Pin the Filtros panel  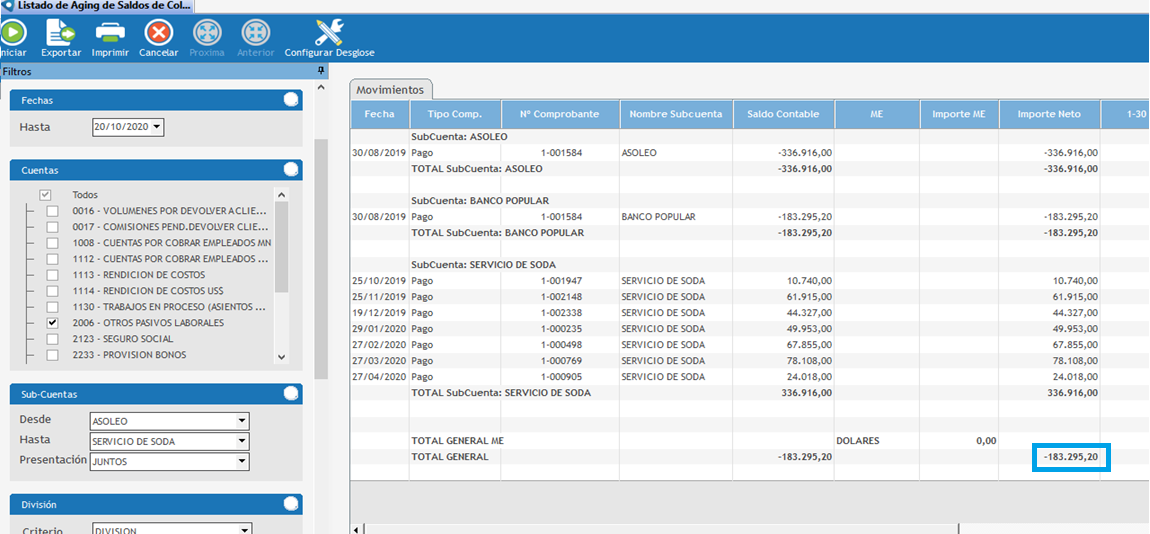pyautogui.click(x=321, y=71)
